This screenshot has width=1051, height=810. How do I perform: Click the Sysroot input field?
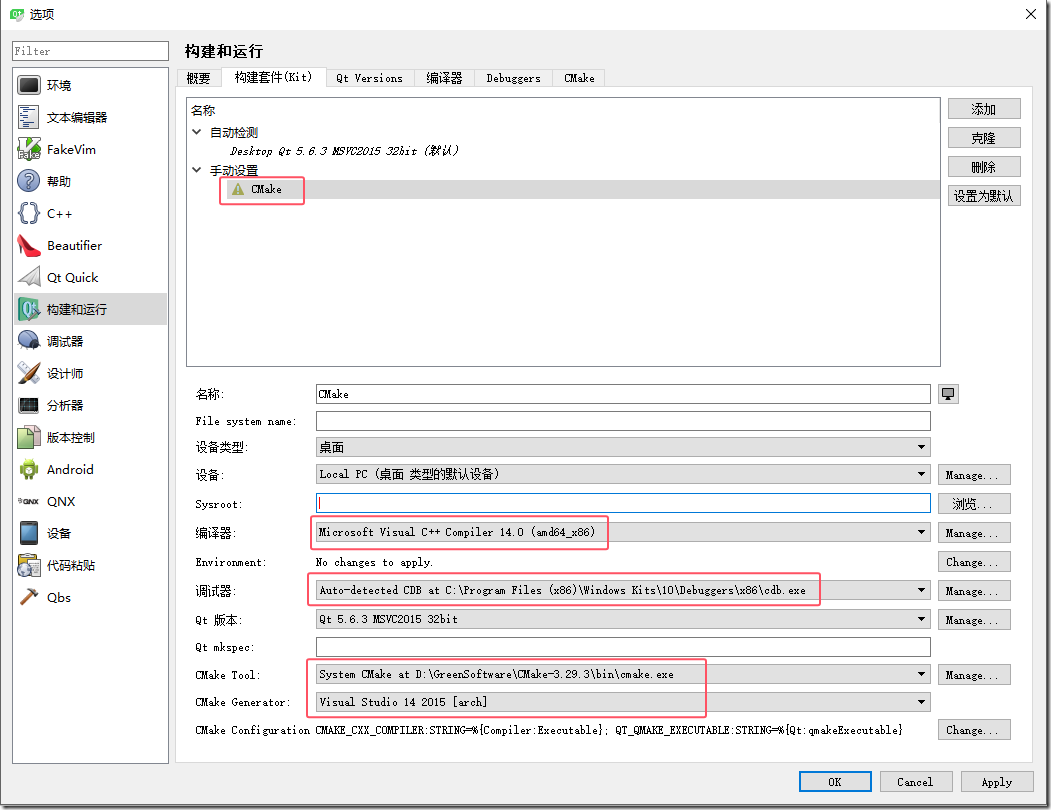[623, 503]
